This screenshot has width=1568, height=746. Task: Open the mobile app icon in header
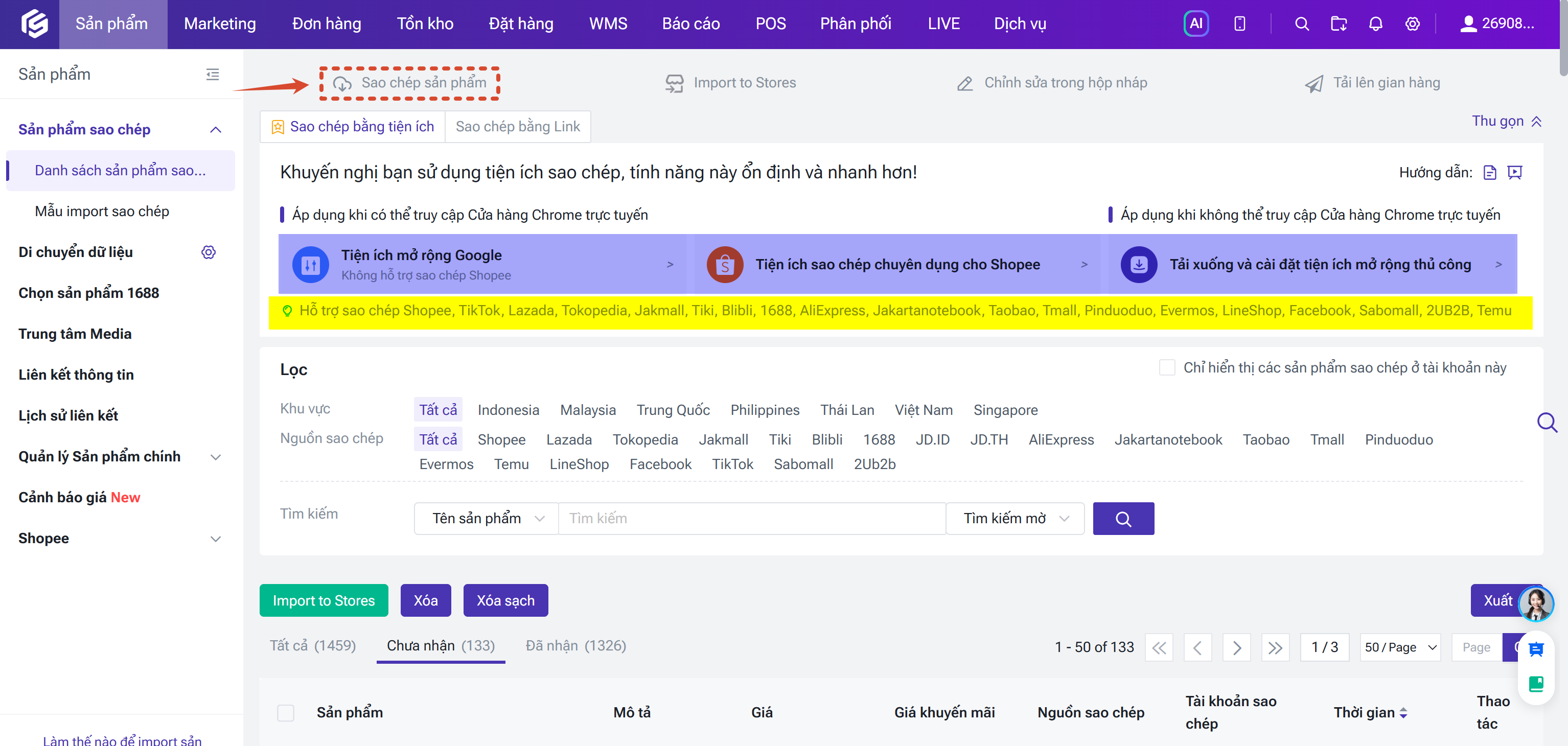(x=1239, y=24)
